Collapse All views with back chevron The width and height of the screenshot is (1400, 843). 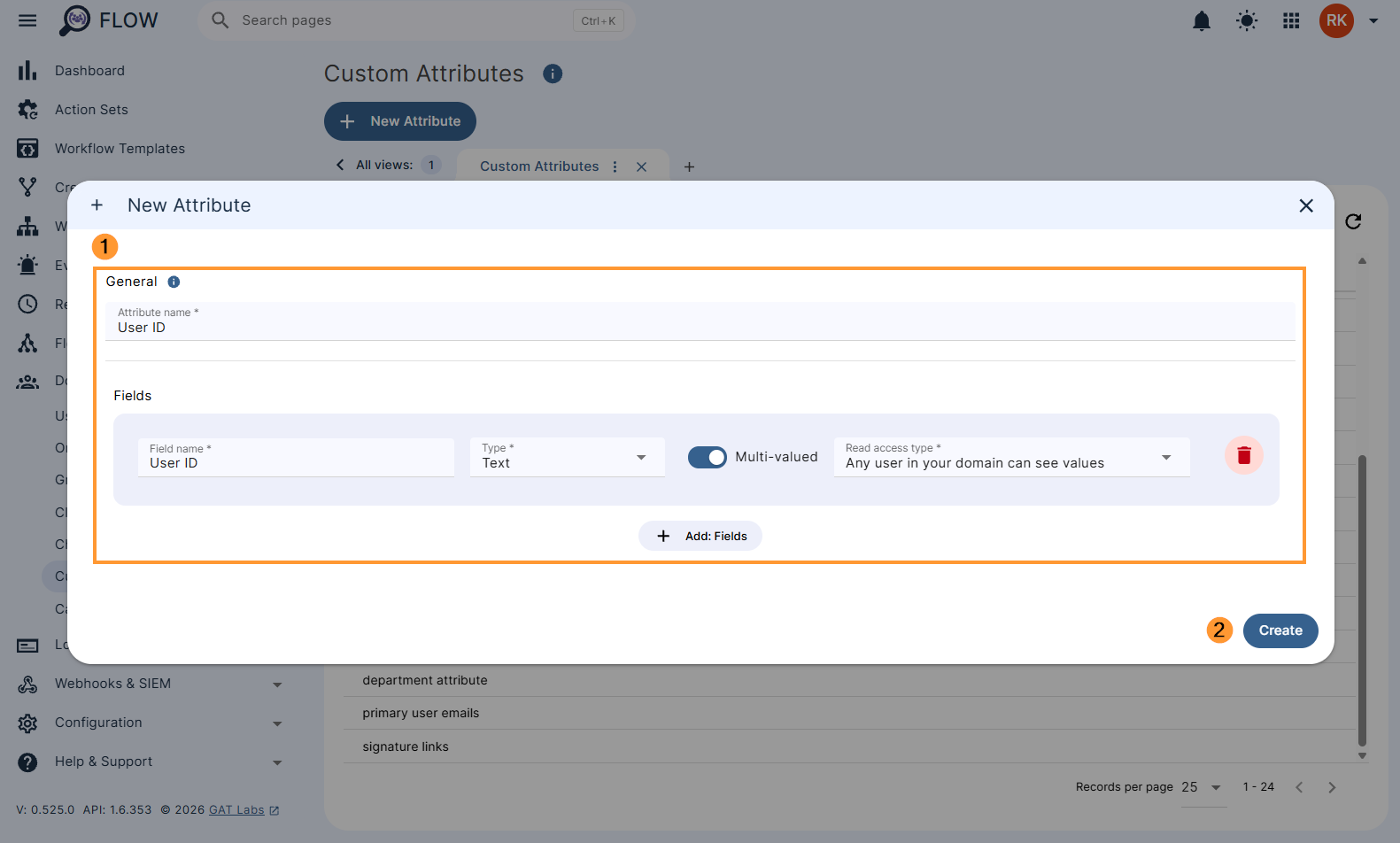(340, 165)
